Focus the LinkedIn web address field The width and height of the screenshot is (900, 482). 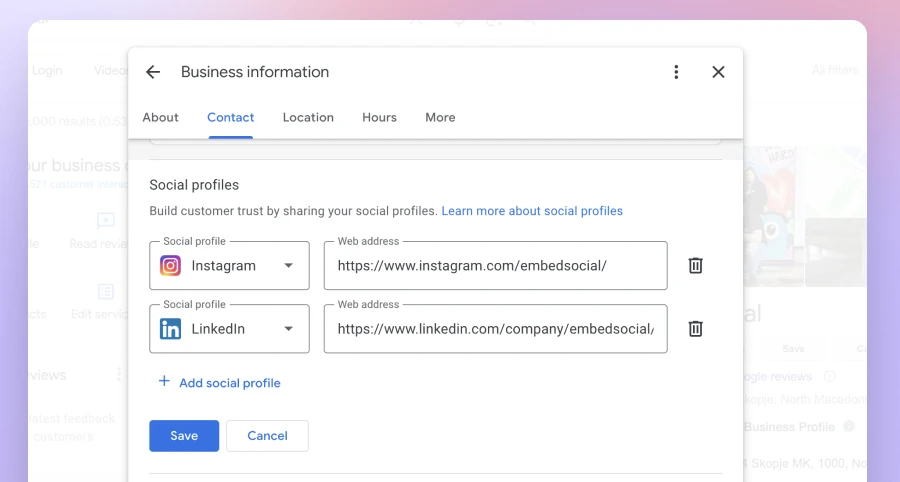(x=495, y=329)
